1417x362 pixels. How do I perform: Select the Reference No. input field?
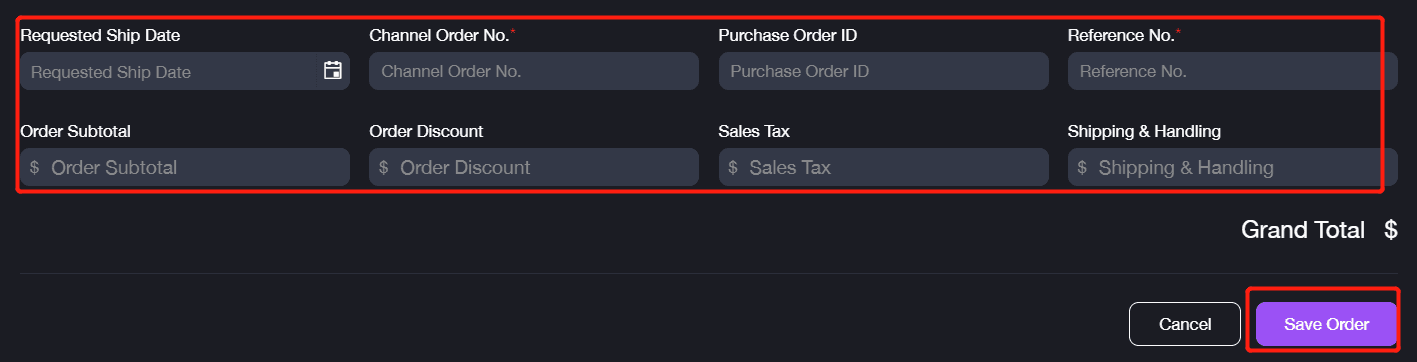(x=1233, y=71)
